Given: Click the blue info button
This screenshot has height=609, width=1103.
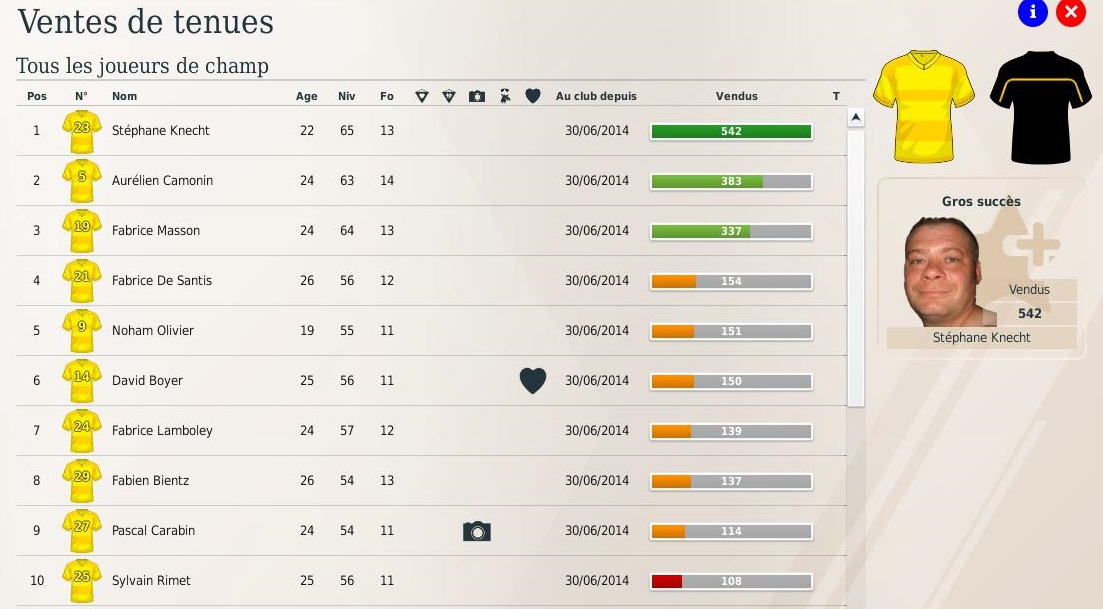Looking at the screenshot, I should click(1033, 12).
